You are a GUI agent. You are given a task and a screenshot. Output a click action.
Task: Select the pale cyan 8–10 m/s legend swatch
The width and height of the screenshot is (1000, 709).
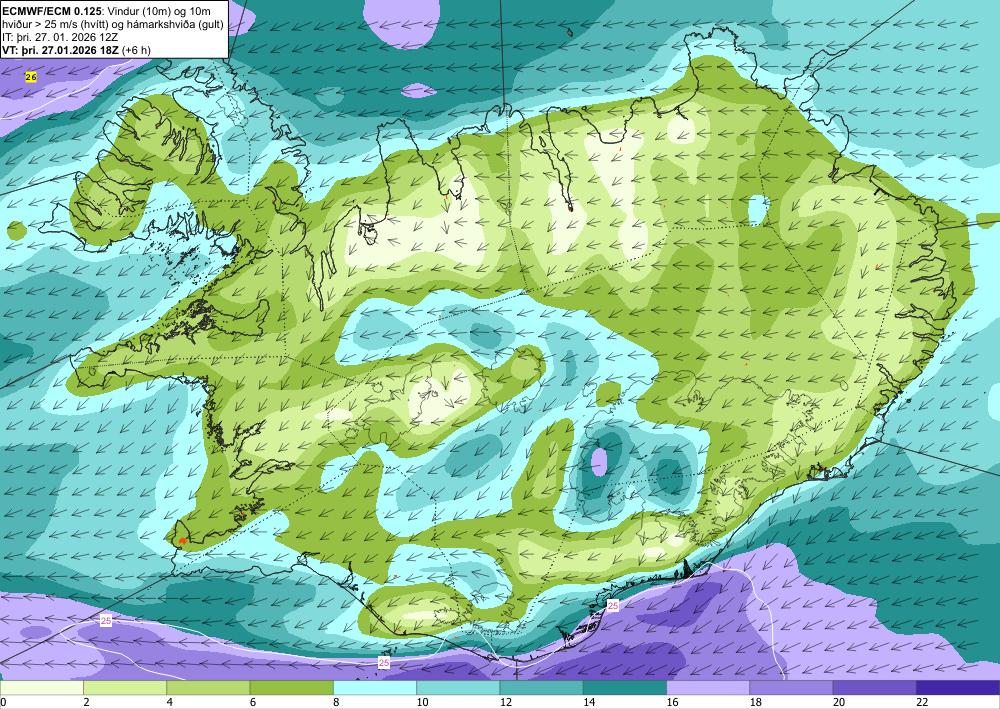pos(375,688)
